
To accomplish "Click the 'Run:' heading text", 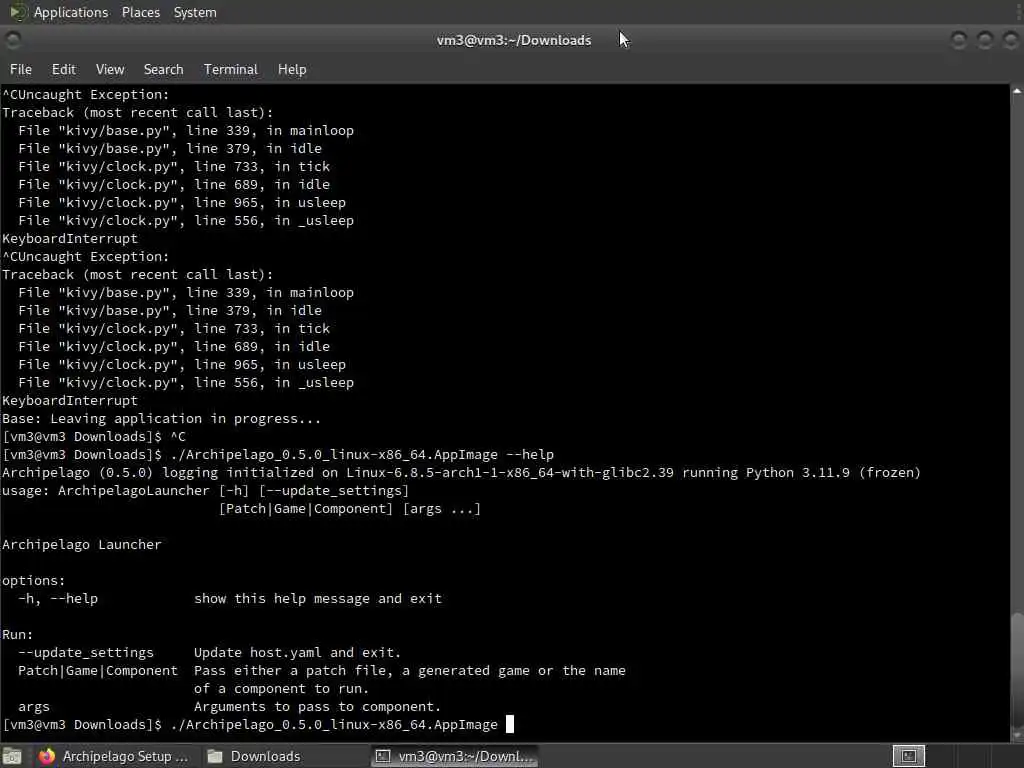I will (x=18, y=635).
